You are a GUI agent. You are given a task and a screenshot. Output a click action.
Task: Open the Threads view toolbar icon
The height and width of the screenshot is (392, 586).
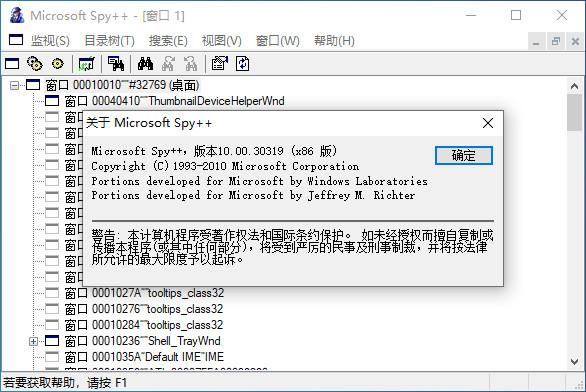[58, 64]
